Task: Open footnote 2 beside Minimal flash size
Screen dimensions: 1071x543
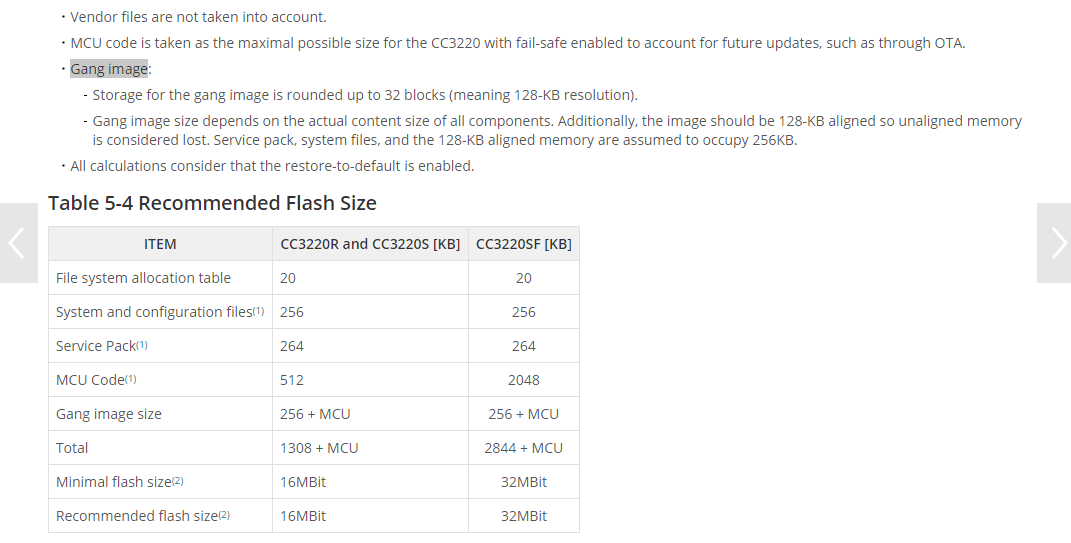Action: click(x=177, y=481)
